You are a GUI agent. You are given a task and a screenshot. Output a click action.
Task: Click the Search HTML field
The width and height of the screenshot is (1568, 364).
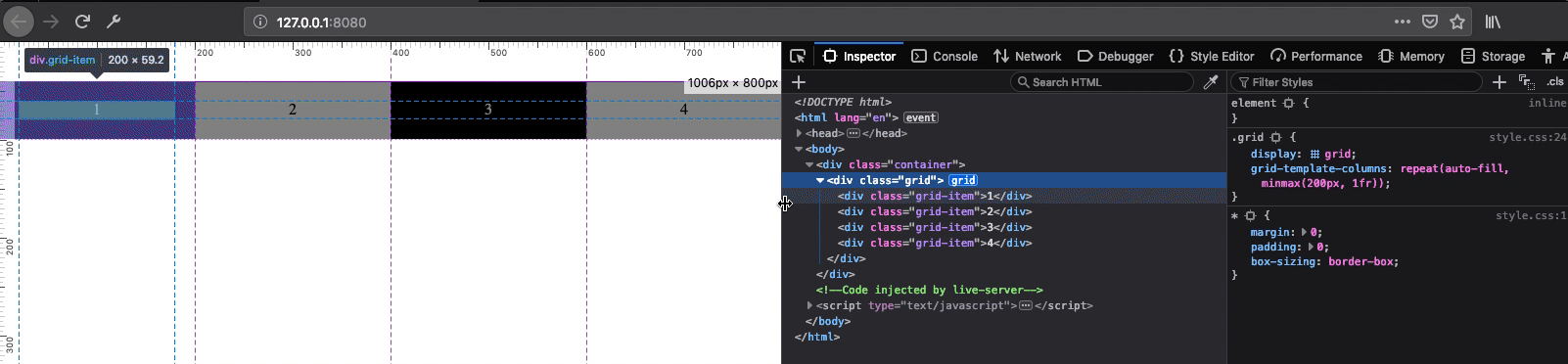click(x=1102, y=82)
